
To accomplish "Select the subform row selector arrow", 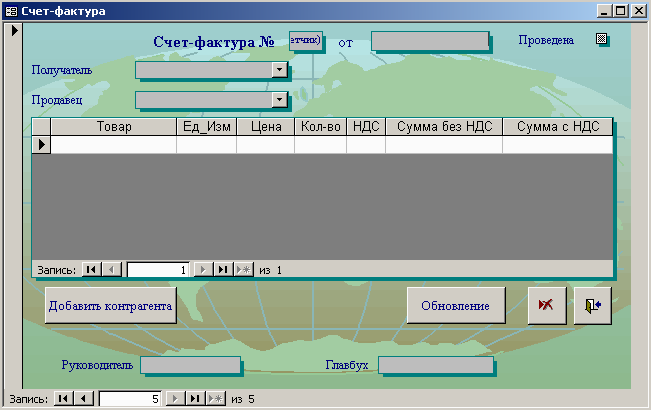I will coord(42,144).
